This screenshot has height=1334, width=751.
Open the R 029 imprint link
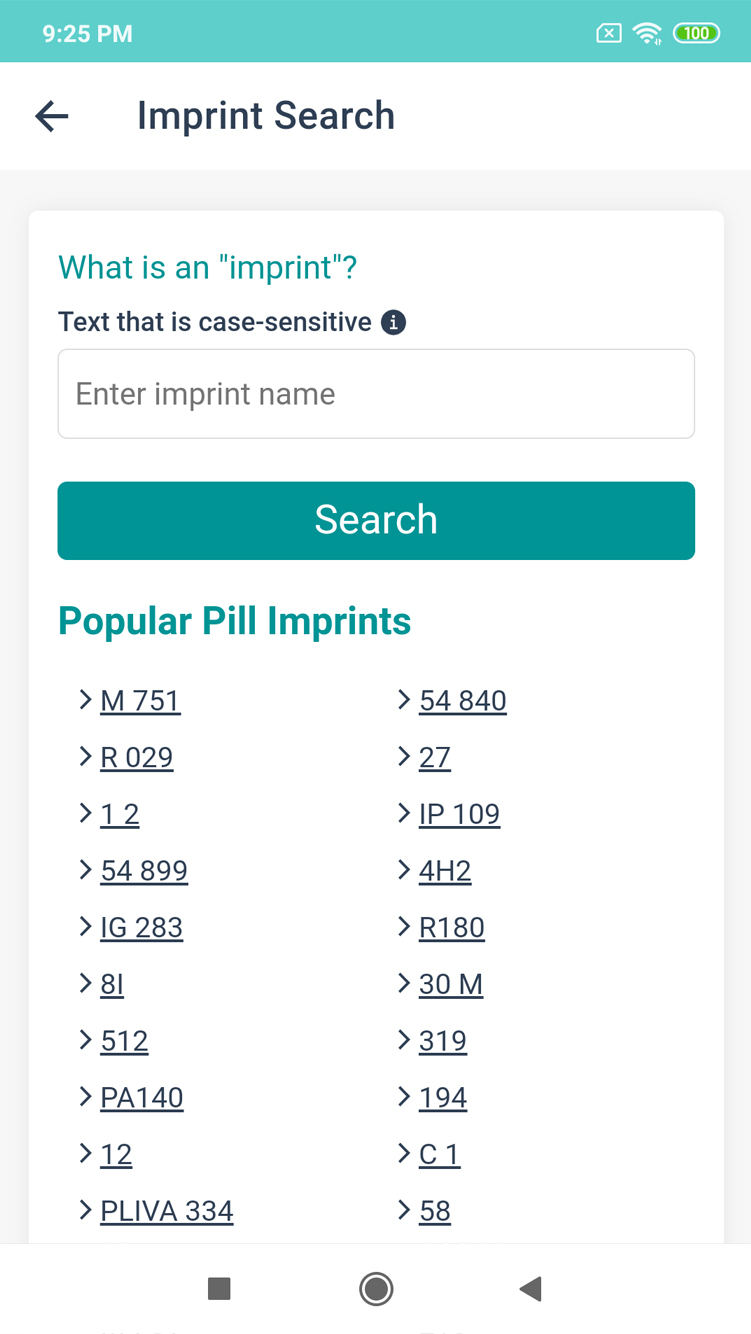point(137,758)
